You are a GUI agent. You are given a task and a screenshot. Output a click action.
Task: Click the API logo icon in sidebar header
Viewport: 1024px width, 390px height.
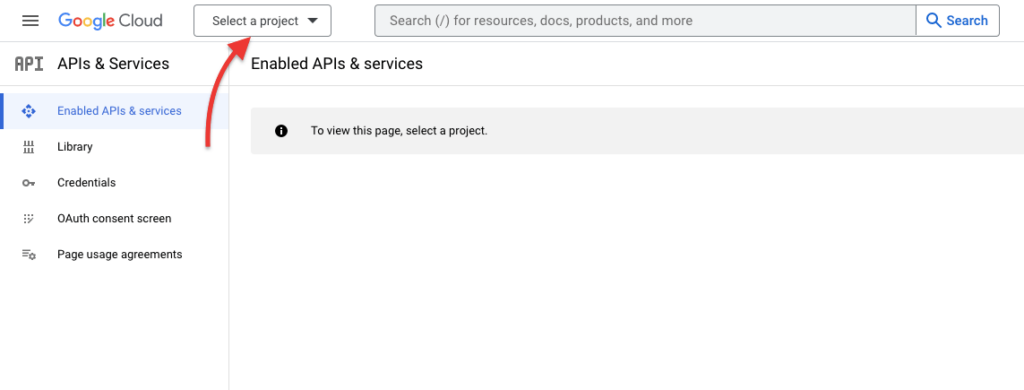pyautogui.click(x=29, y=63)
